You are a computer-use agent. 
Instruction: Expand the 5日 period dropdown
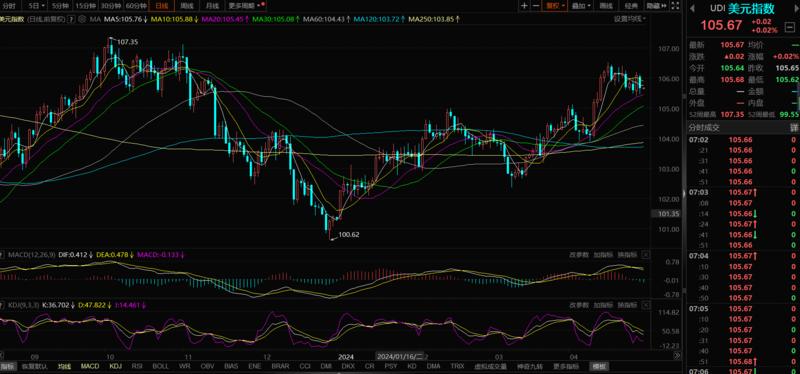tap(36, 6)
